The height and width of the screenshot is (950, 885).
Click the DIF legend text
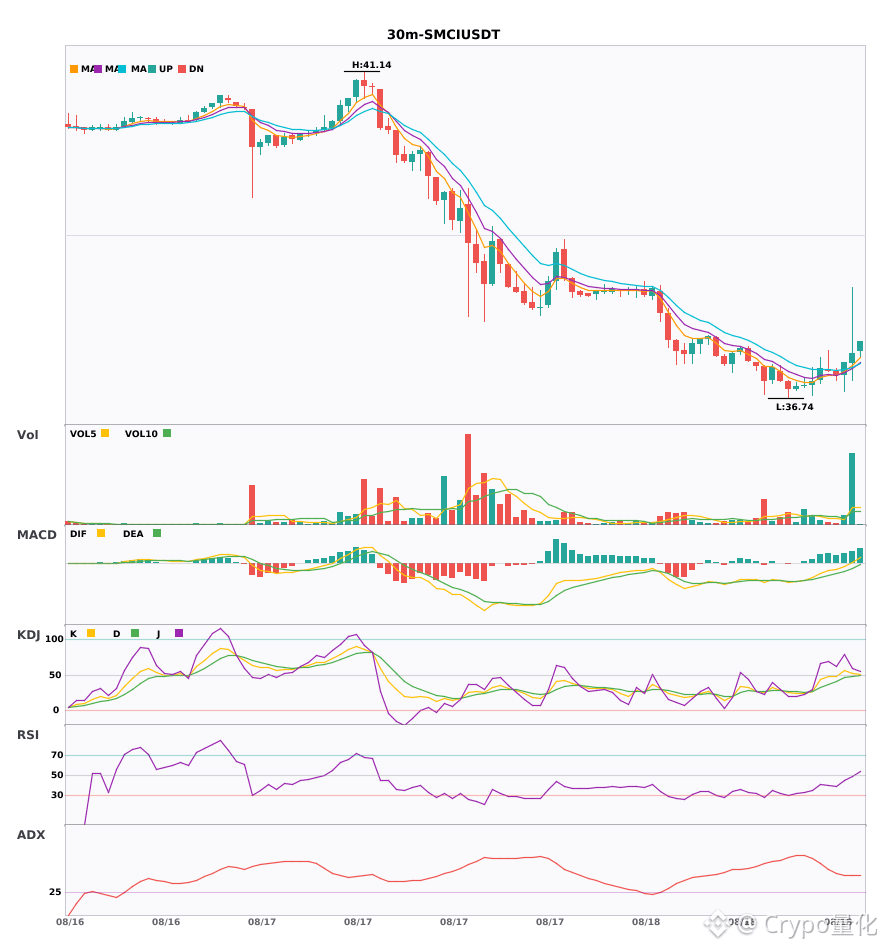(x=78, y=534)
